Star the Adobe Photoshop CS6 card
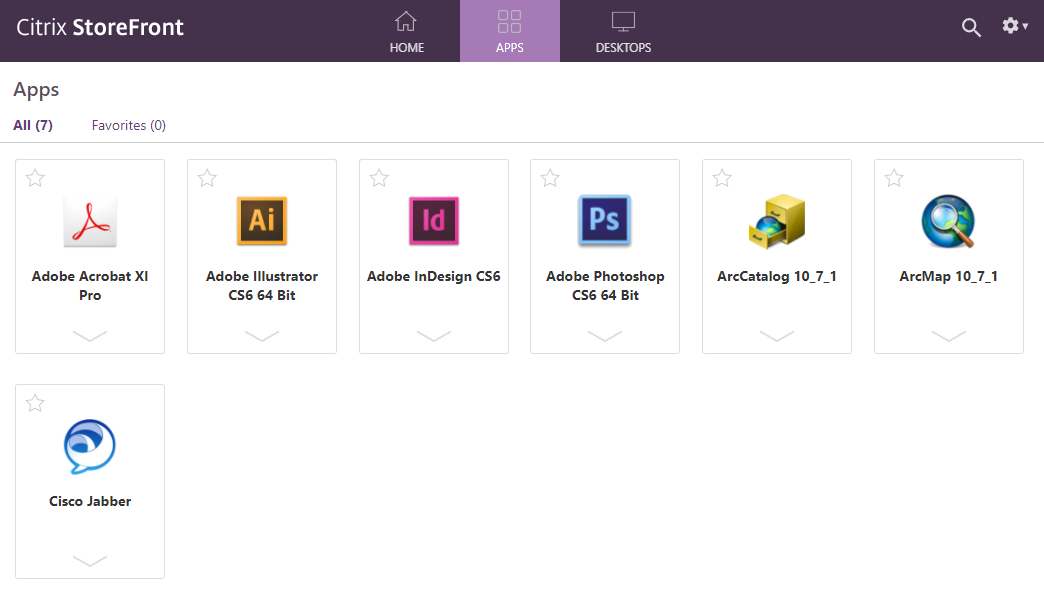Image resolution: width=1044 pixels, height=595 pixels. [x=550, y=178]
